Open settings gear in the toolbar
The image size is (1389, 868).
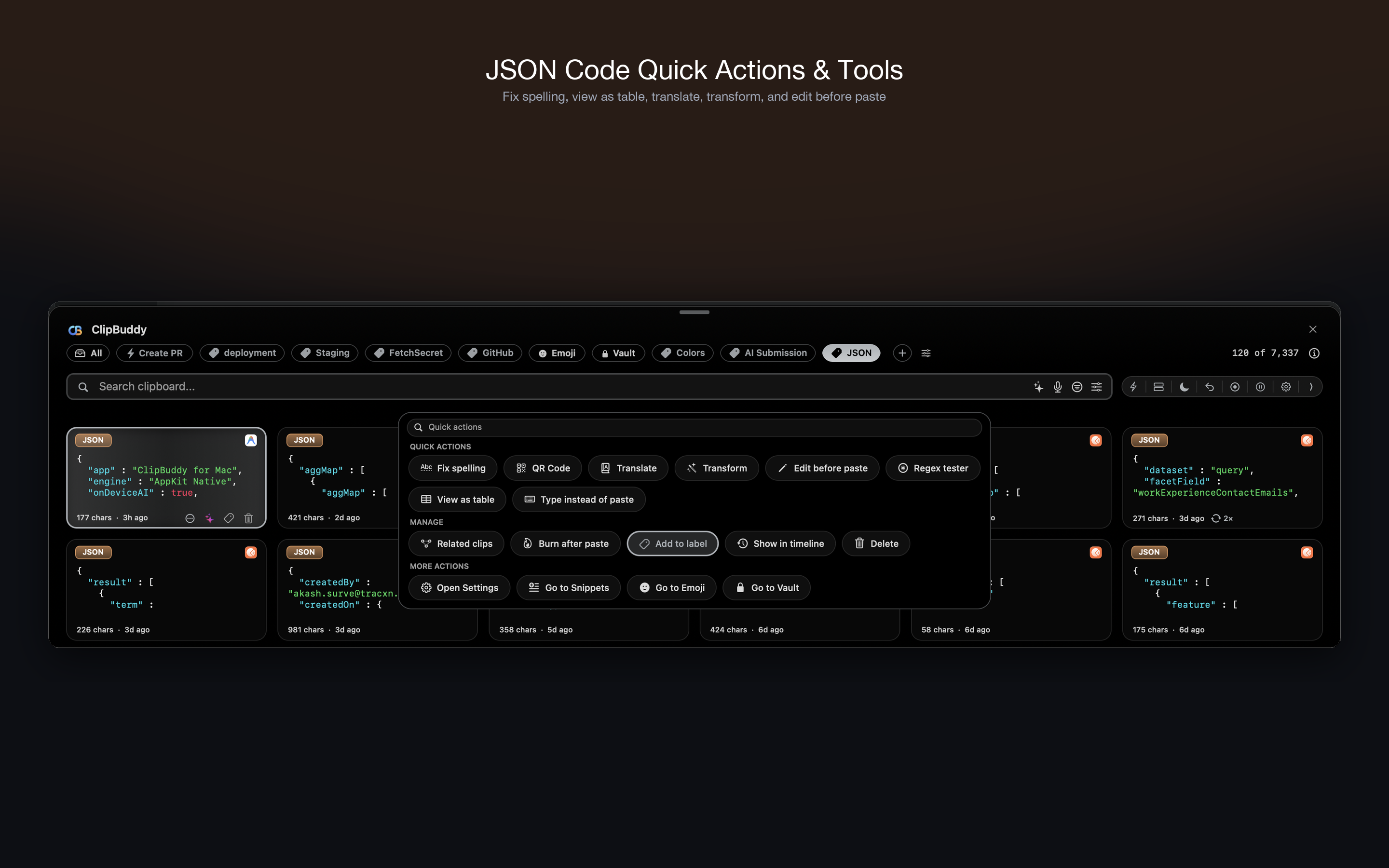click(1286, 387)
